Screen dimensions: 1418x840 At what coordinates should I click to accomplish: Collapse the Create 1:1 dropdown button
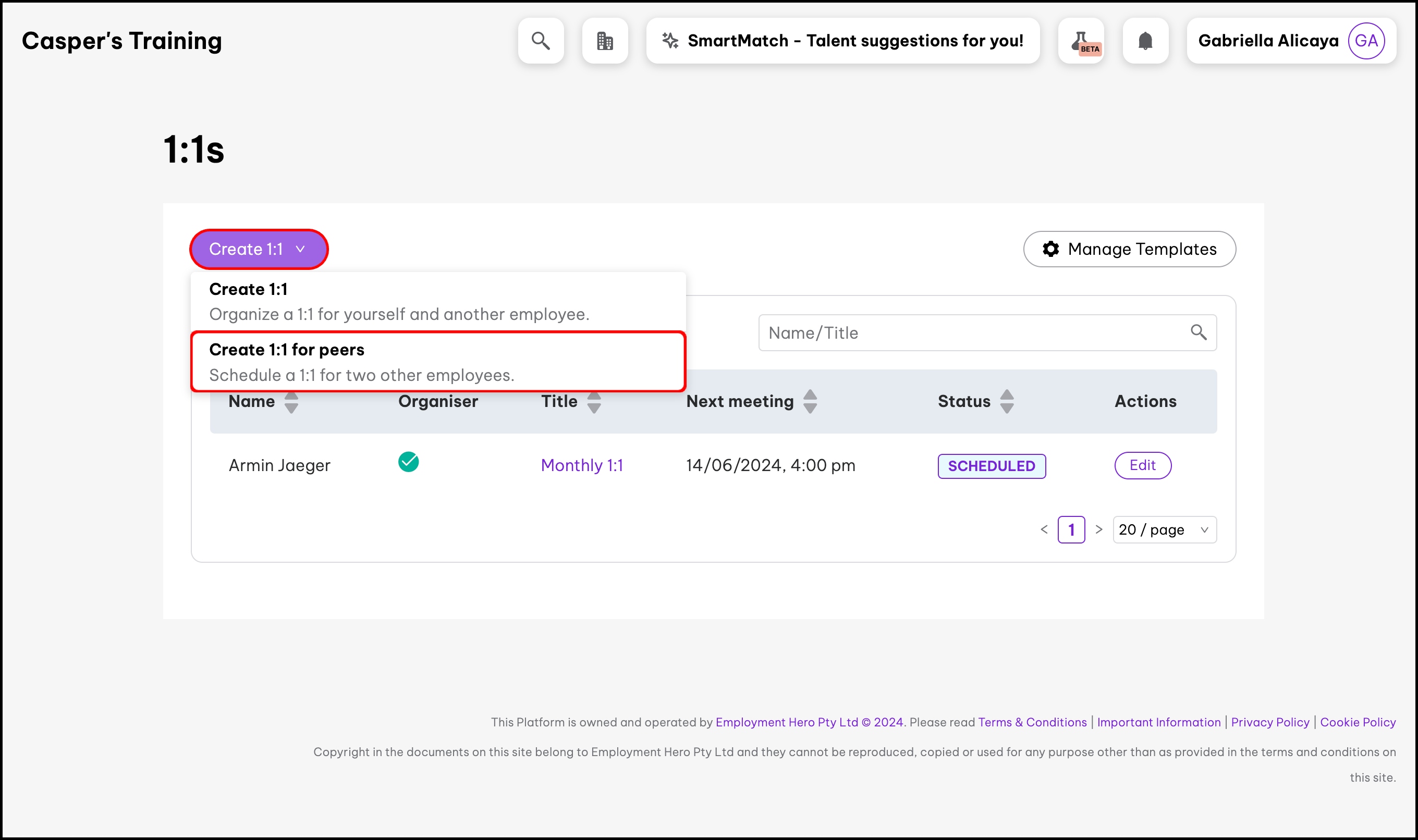pos(259,249)
